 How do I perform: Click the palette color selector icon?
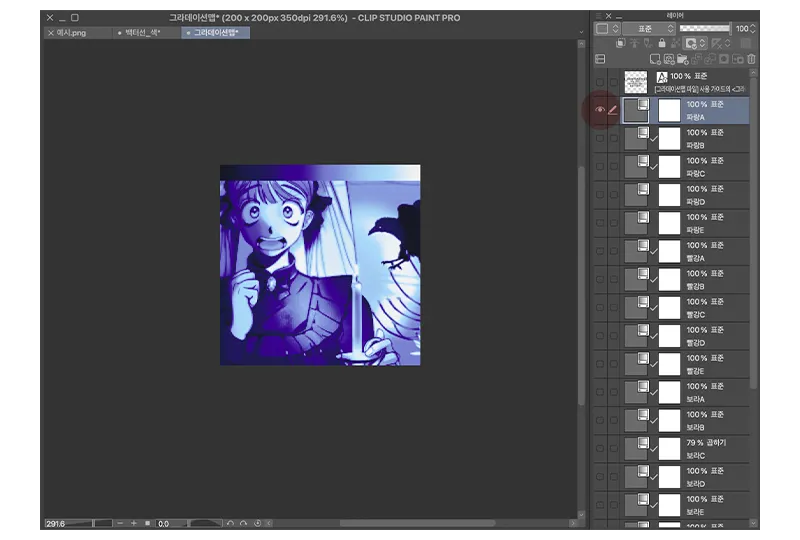602,29
